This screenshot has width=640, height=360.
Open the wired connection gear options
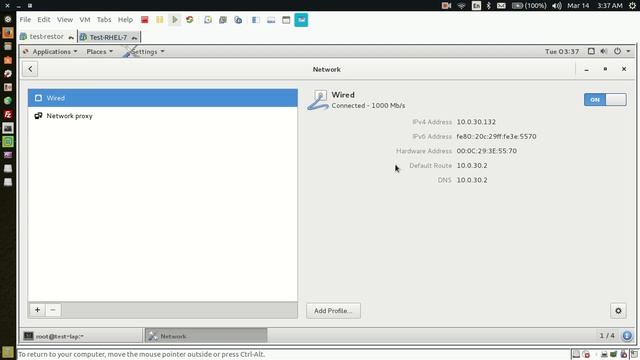pos(618,311)
